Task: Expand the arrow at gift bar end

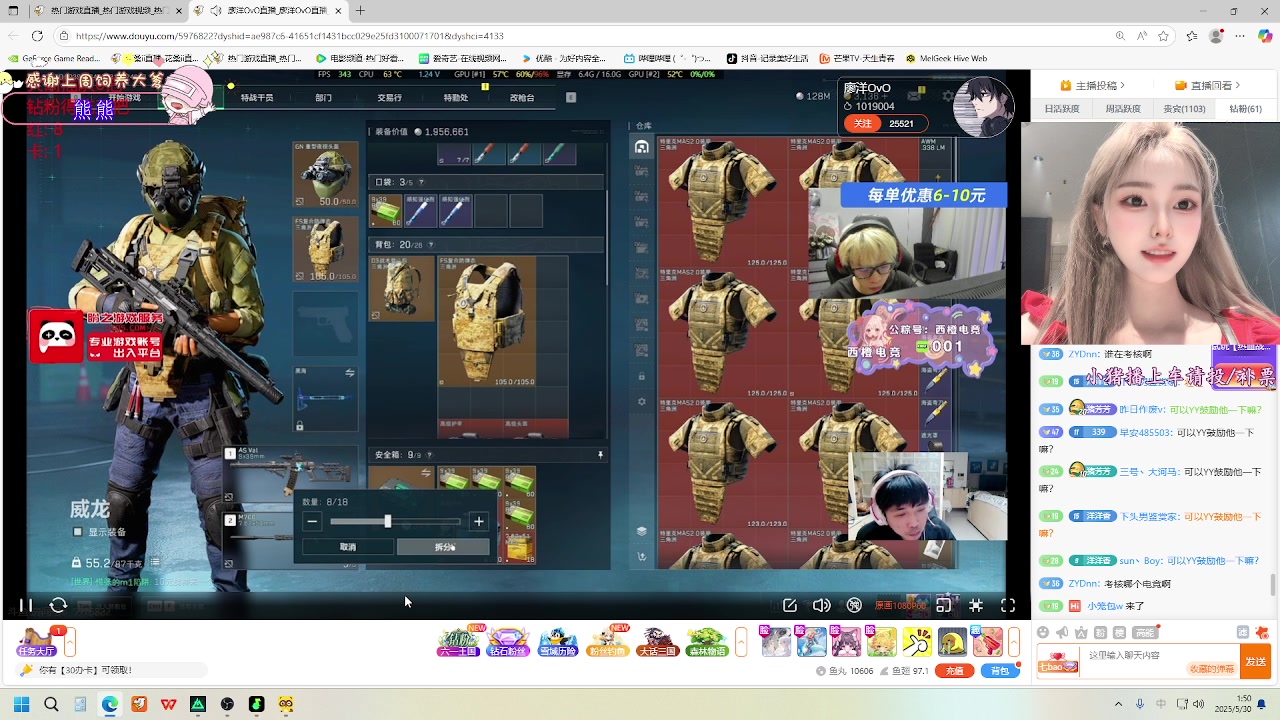Action: click(x=1013, y=641)
